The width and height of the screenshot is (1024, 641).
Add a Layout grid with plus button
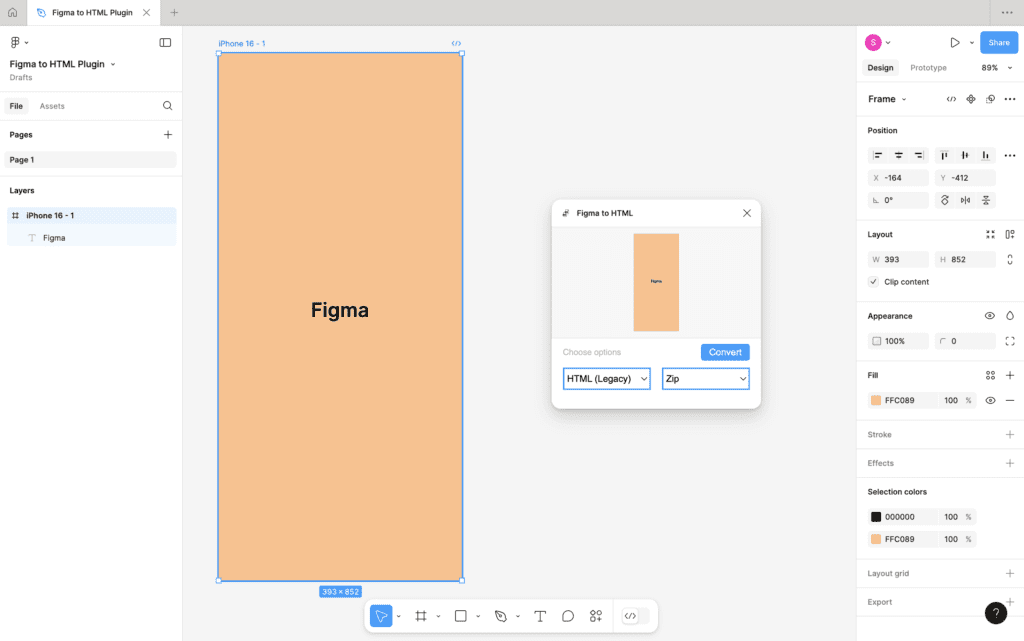1010,574
